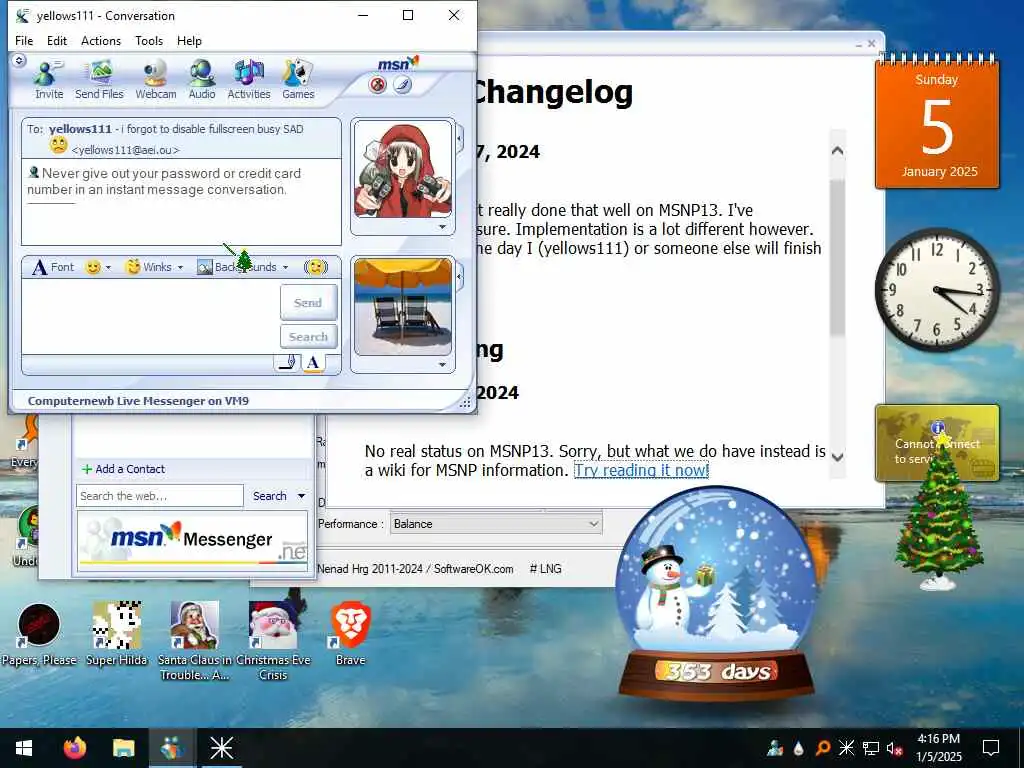The image size is (1024, 768).
Task: Collapse the contact's display picture panel
Action: pyautogui.click(x=460, y=139)
